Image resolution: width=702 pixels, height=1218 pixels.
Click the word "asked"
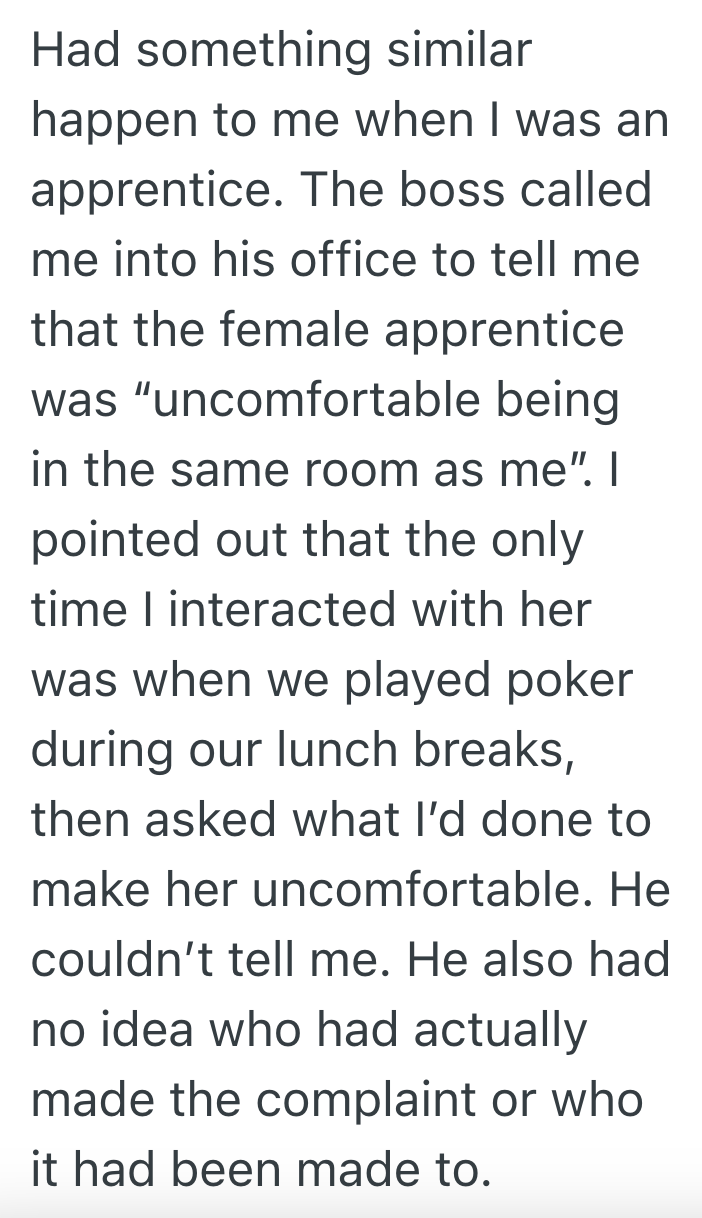(188, 820)
